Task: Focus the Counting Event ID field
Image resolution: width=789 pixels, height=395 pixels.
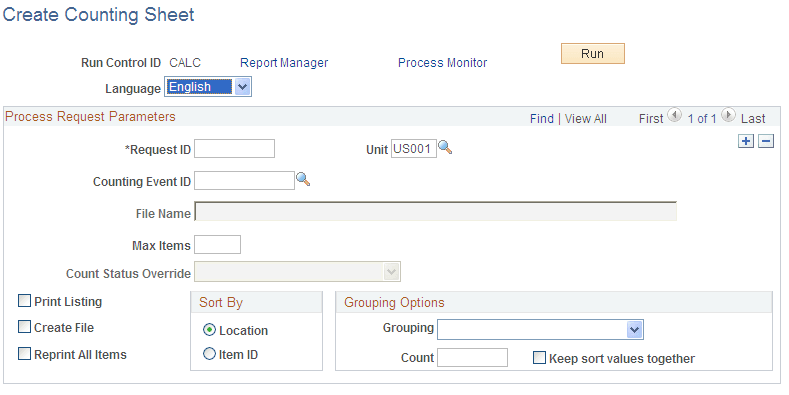Action: 245,181
